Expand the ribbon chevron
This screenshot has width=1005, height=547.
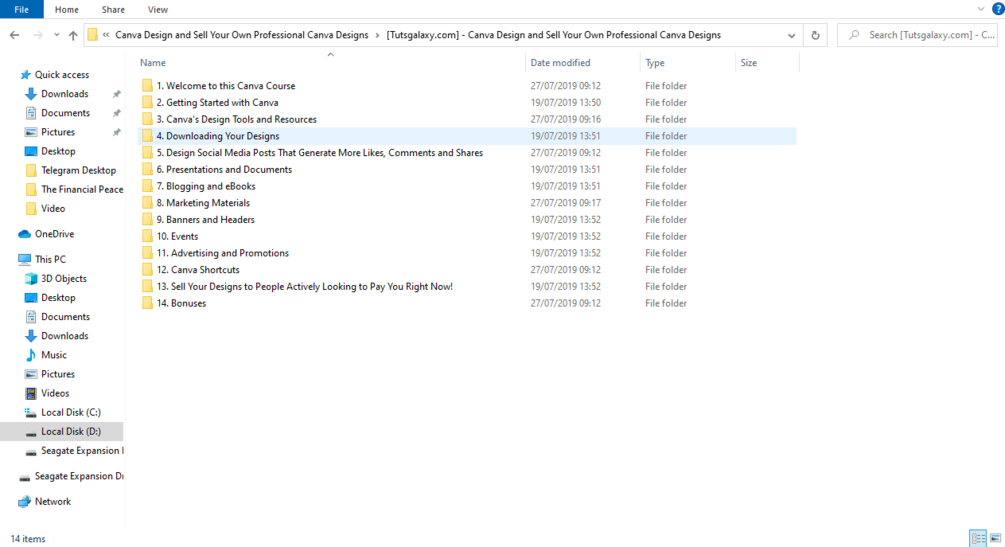click(x=981, y=9)
